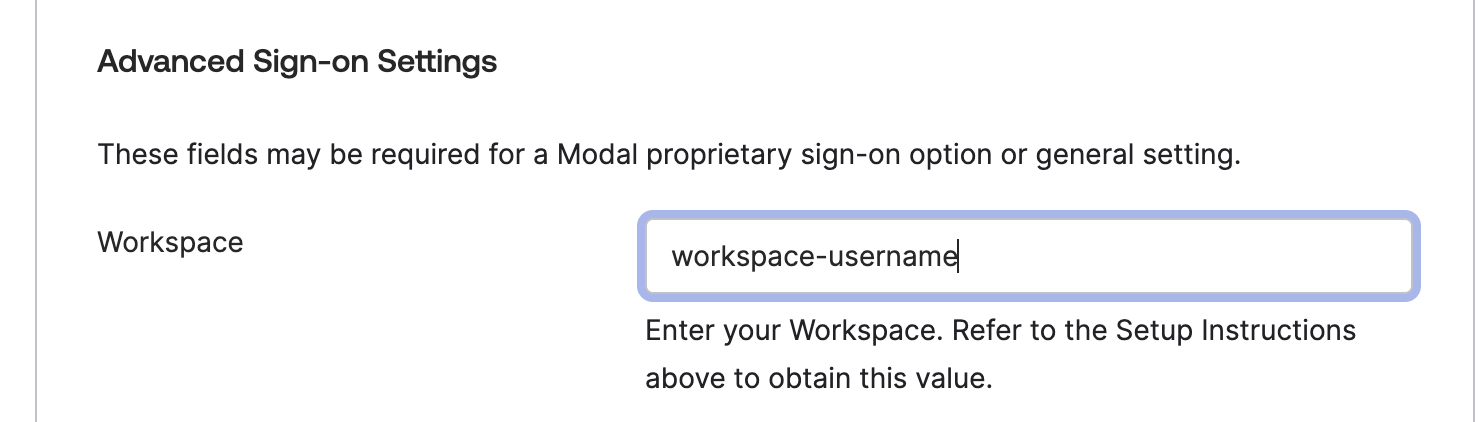Click the word "Modal" in the description

(596, 156)
